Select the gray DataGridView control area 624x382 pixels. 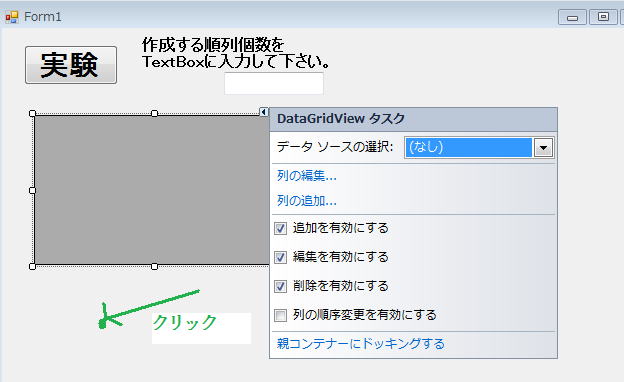[151, 190]
